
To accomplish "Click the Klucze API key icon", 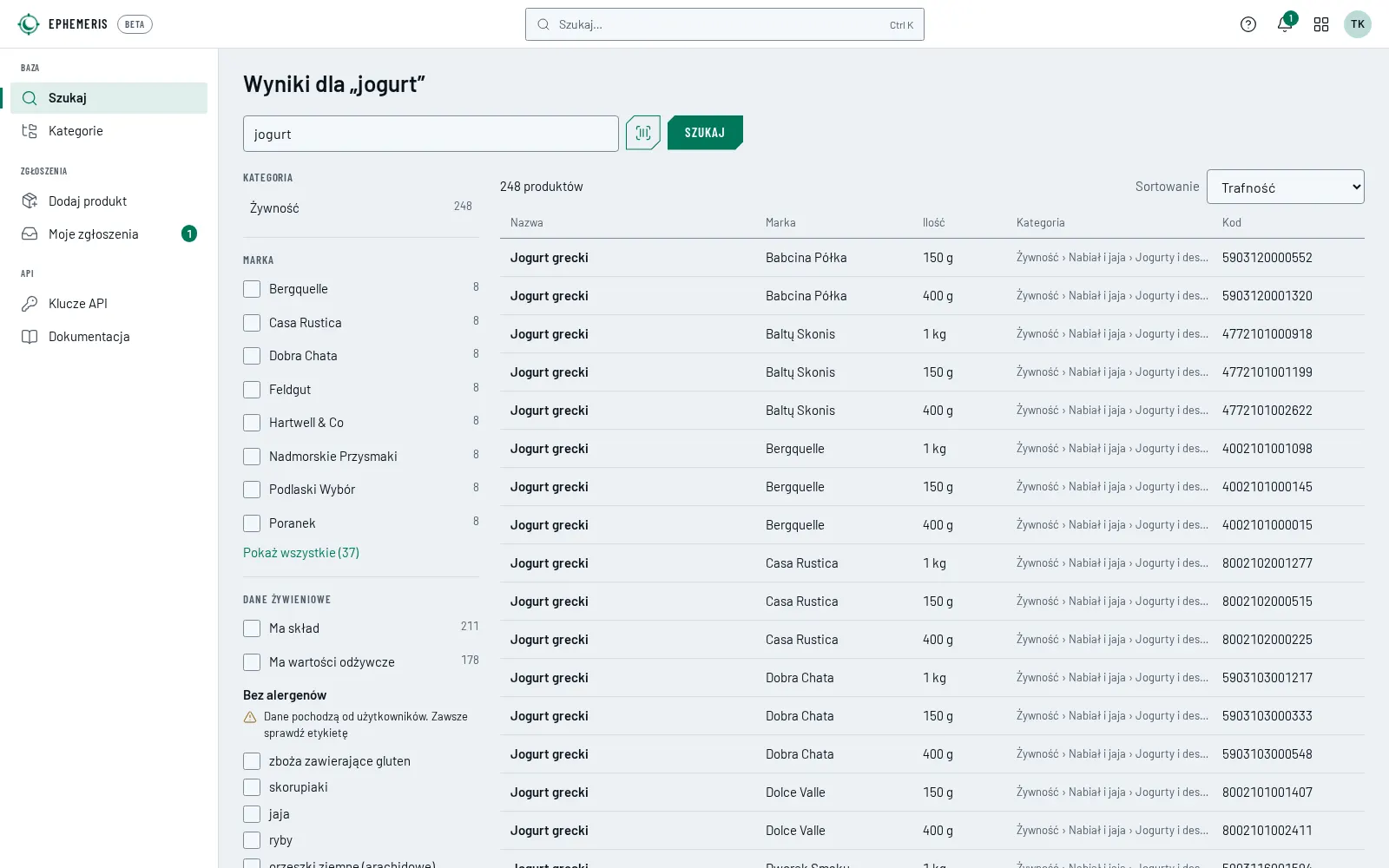I will (x=30, y=304).
